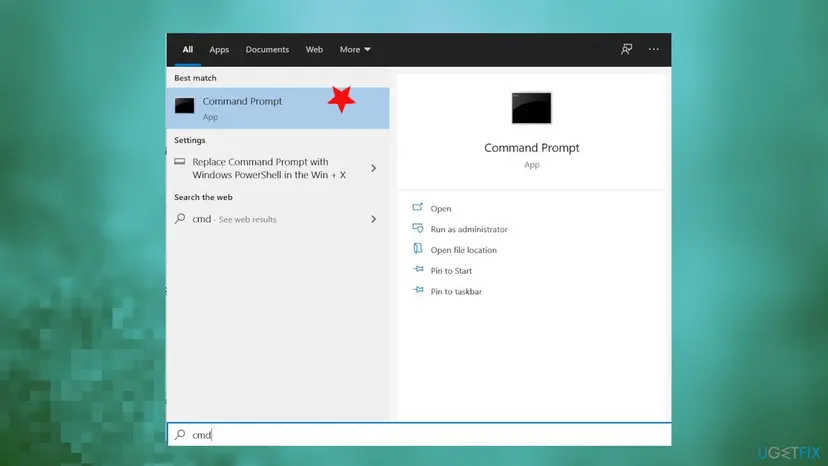Click magnifier icon in the search box
The width and height of the screenshot is (828, 466).
click(180, 434)
